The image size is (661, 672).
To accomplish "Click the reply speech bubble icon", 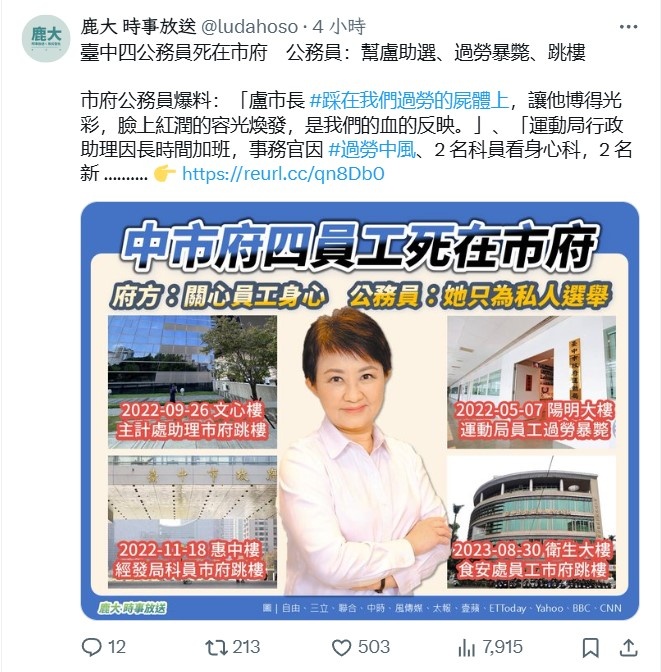I will [x=91, y=647].
